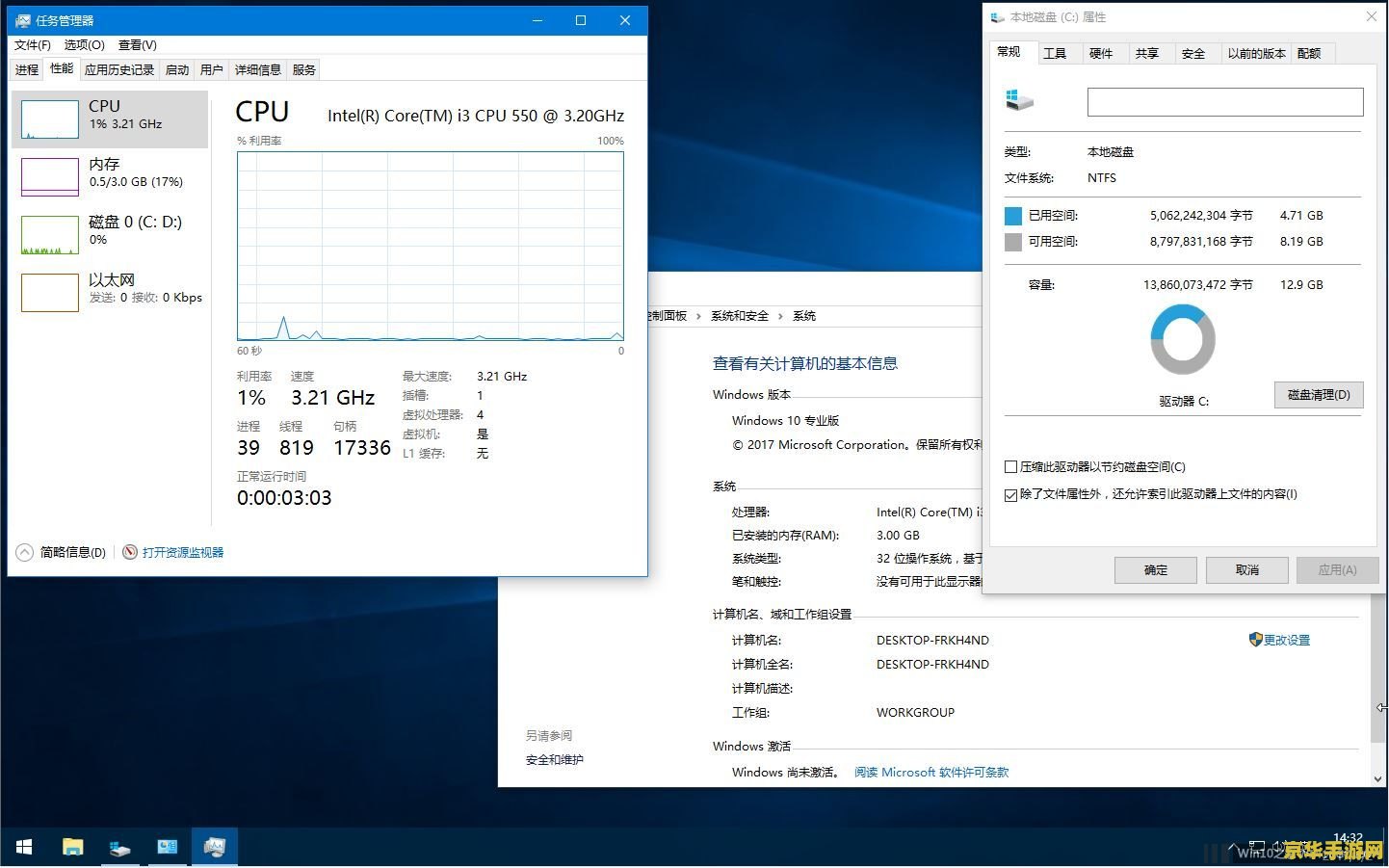Open Resource Monitor link
1389x868 pixels.
(182, 552)
